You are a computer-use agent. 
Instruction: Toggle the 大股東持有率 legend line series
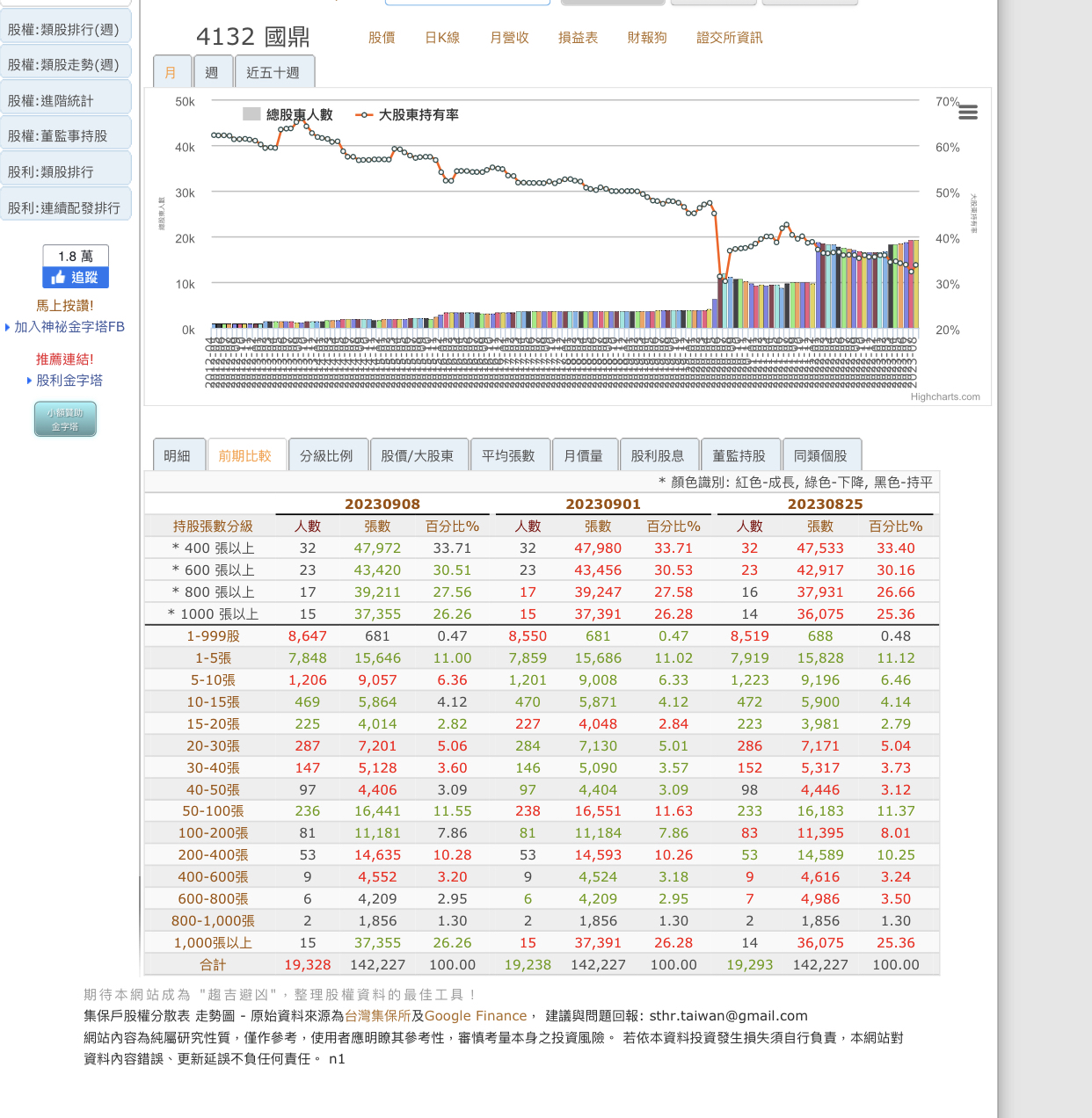click(407, 115)
